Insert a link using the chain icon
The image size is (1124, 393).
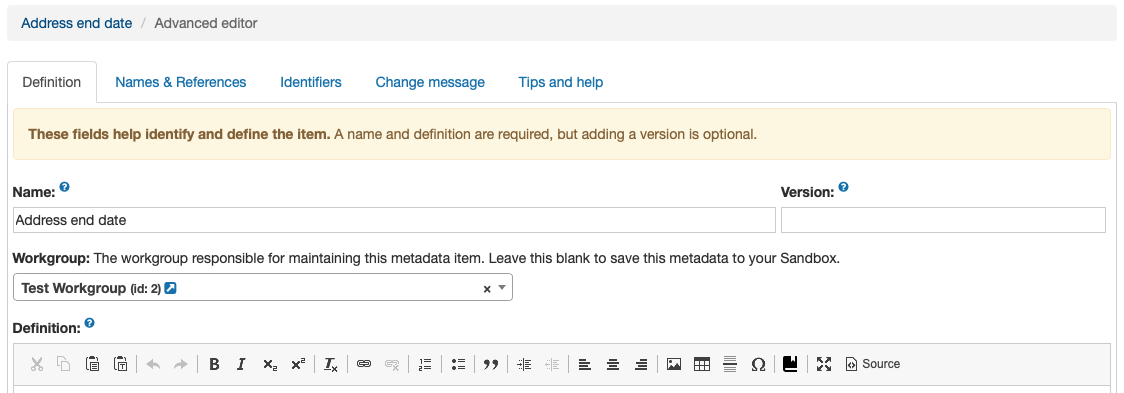[x=364, y=364]
